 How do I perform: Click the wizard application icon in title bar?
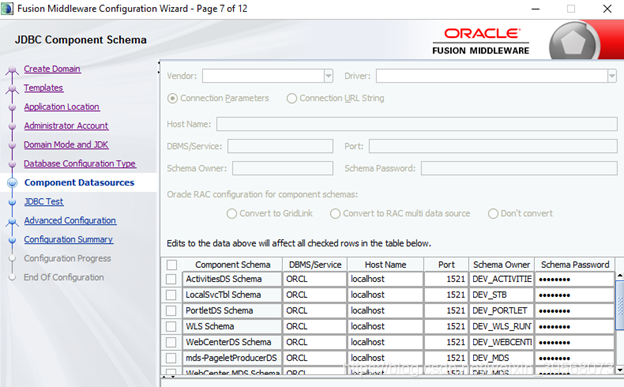[7, 8]
